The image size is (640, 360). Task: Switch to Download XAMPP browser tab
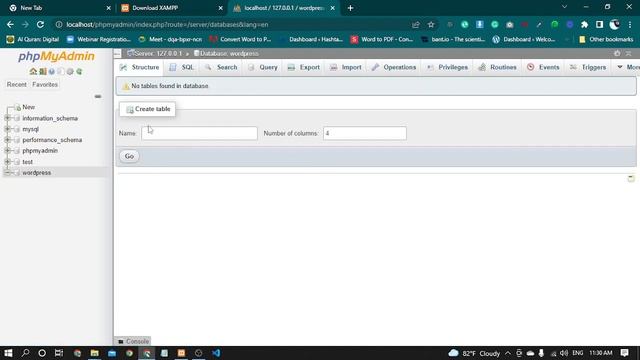[x=172, y=8]
